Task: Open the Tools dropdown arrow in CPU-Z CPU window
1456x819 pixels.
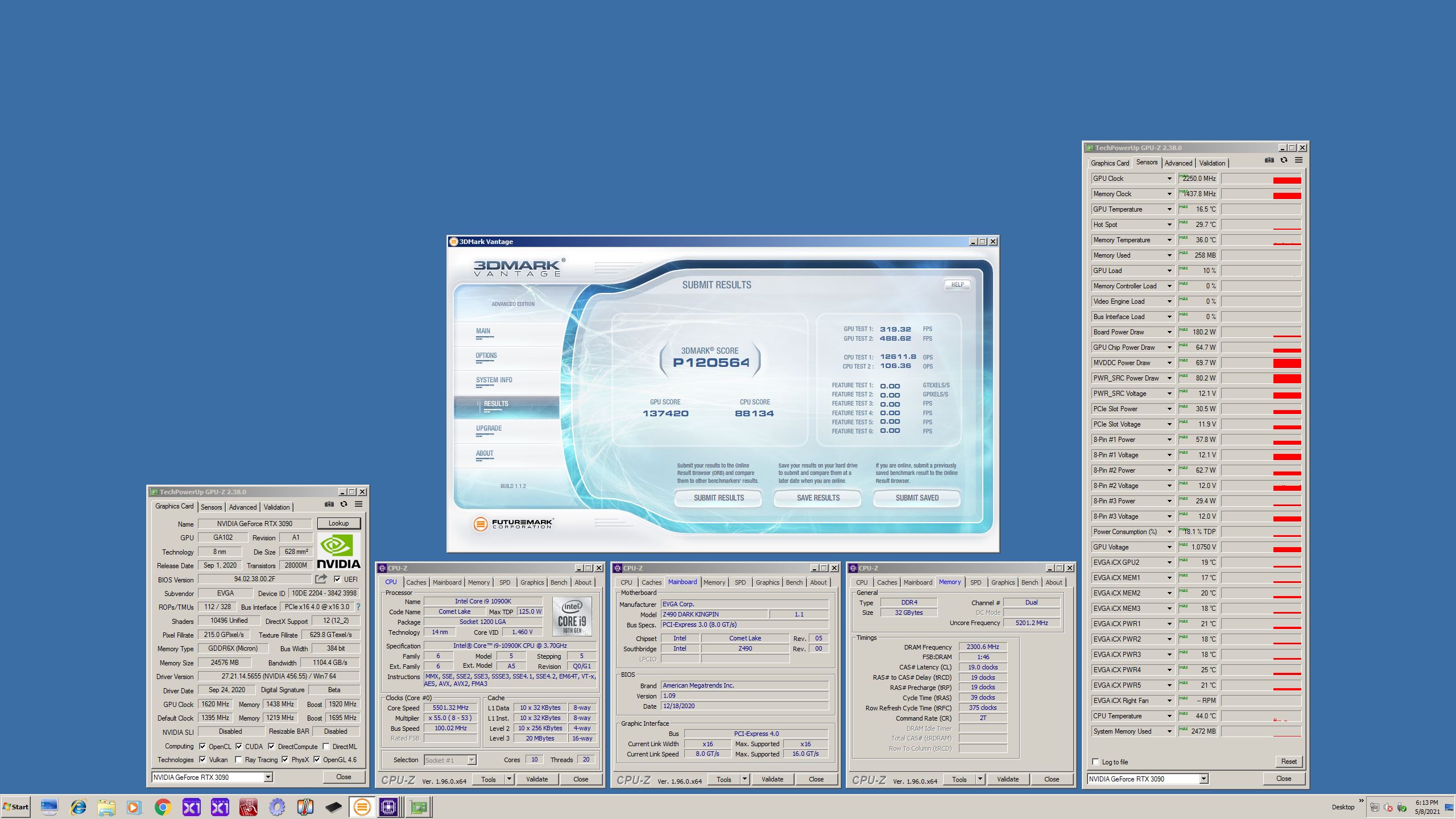Action: (509, 779)
